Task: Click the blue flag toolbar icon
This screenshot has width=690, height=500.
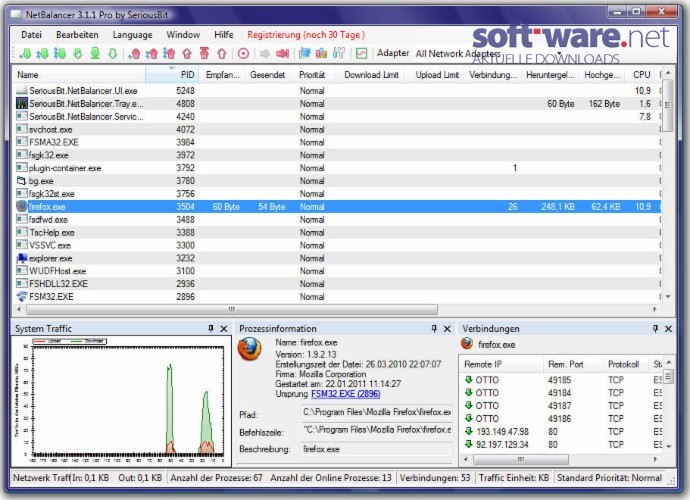Action: [305, 54]
